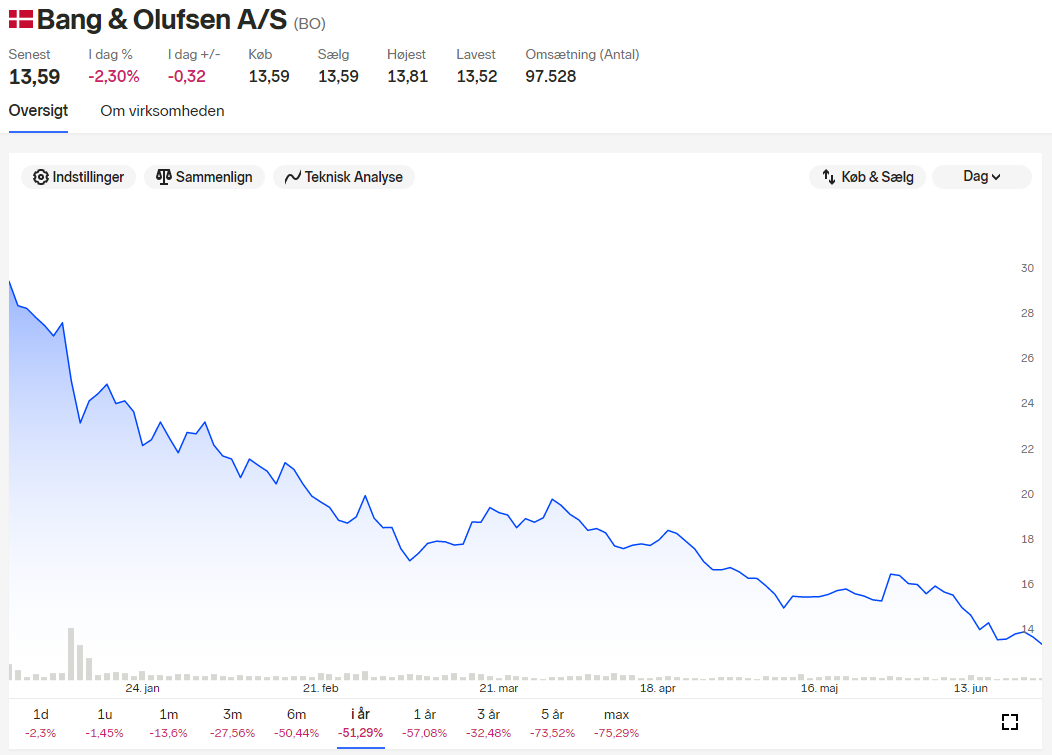
Task: Open the Indstillinger settings button
Action: (78, 177)
